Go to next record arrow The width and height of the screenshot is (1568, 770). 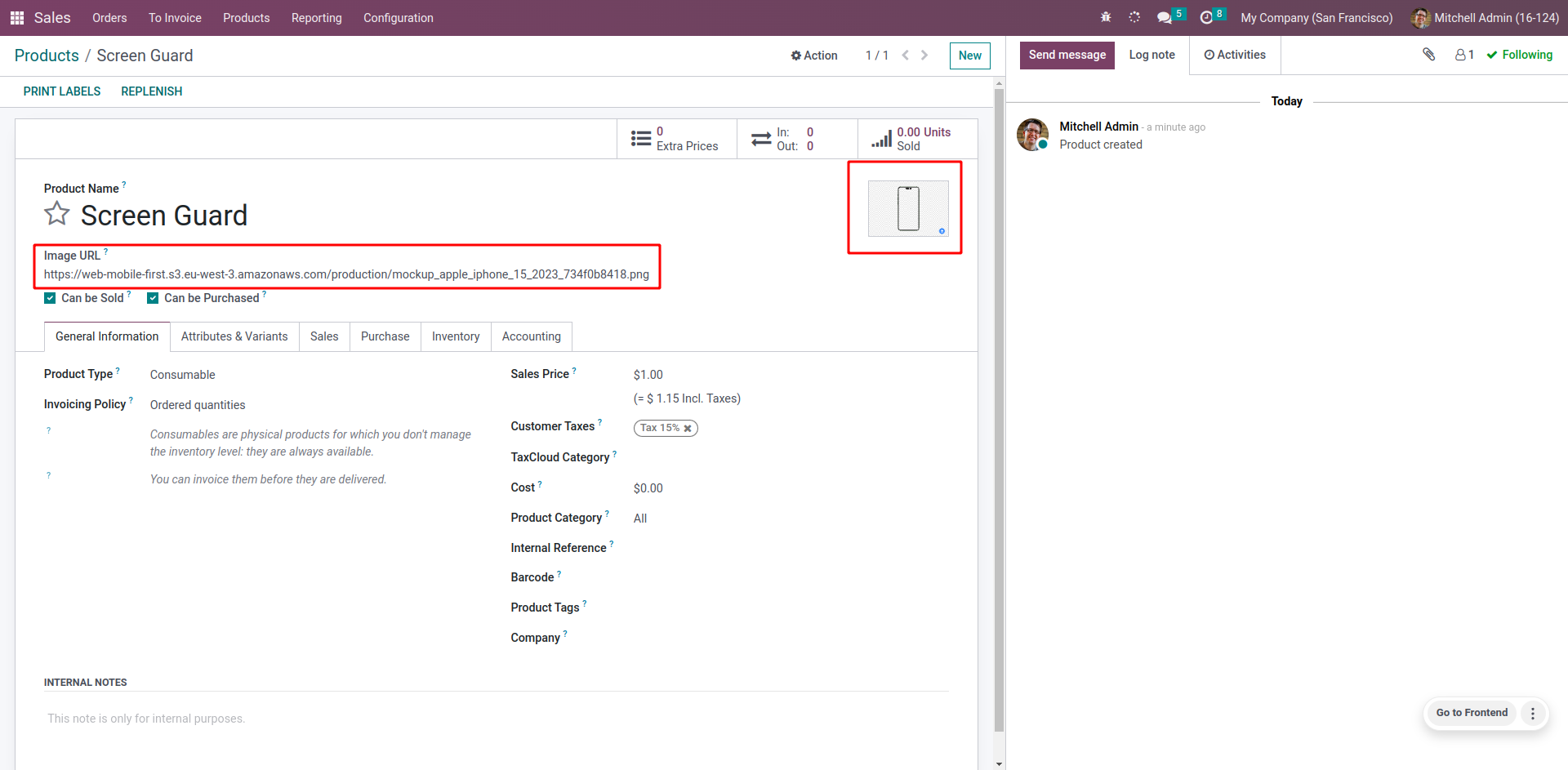coord(924,56)
